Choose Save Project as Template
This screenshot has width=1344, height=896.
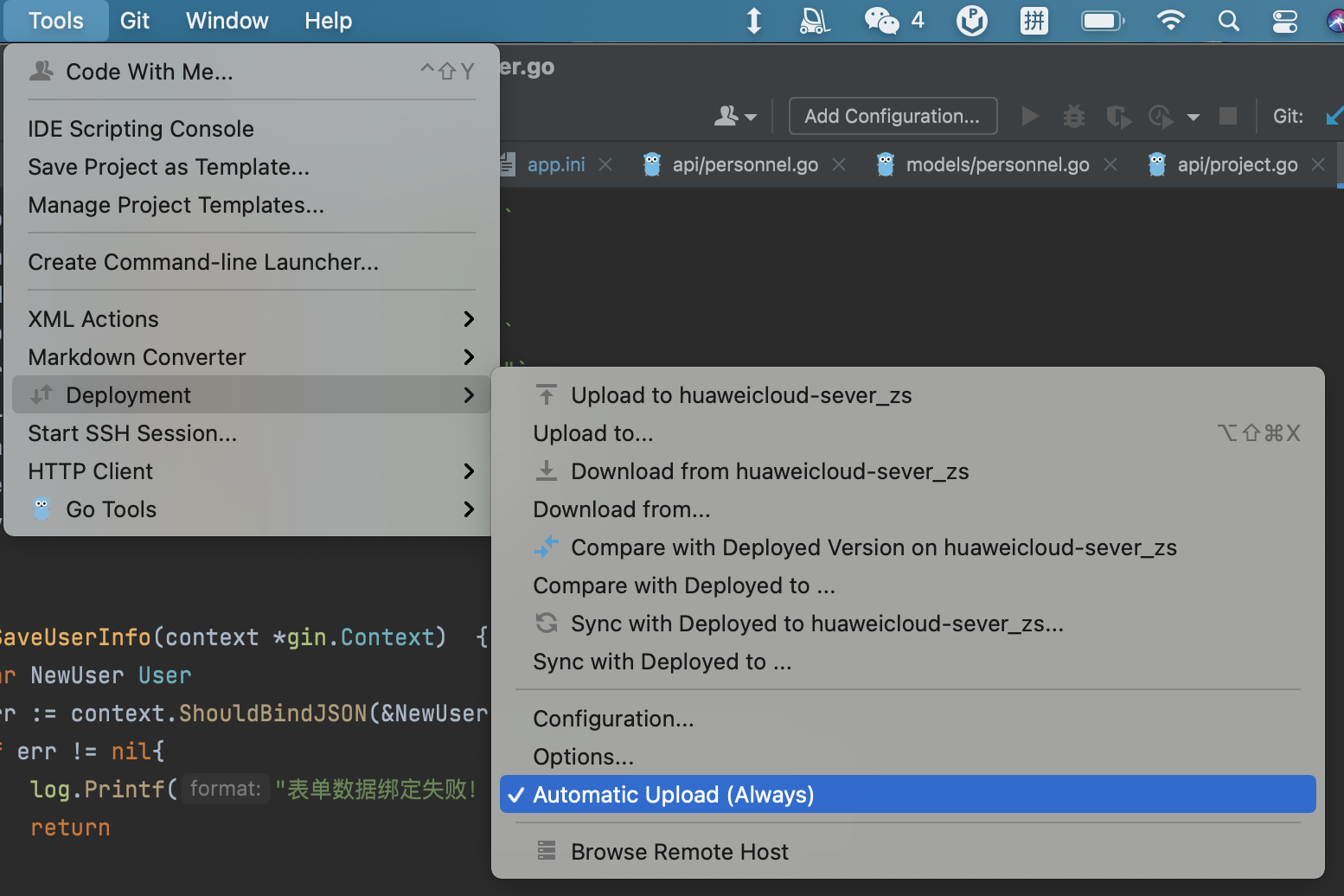coord(252,167)
